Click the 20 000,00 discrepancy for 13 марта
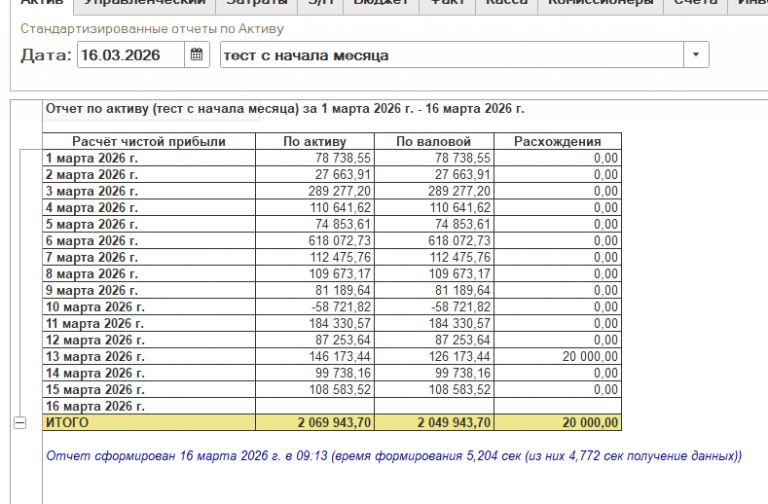768x504 pixels. pos(557,357)
